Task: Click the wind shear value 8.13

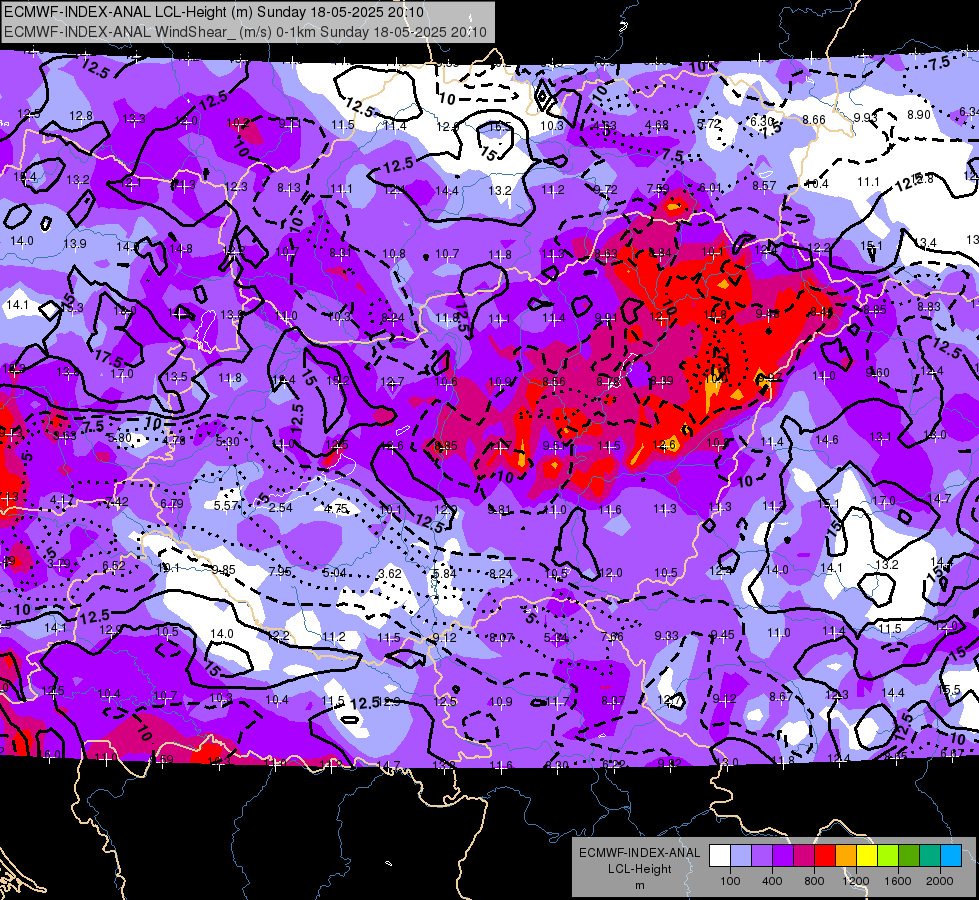Action: 289,187
